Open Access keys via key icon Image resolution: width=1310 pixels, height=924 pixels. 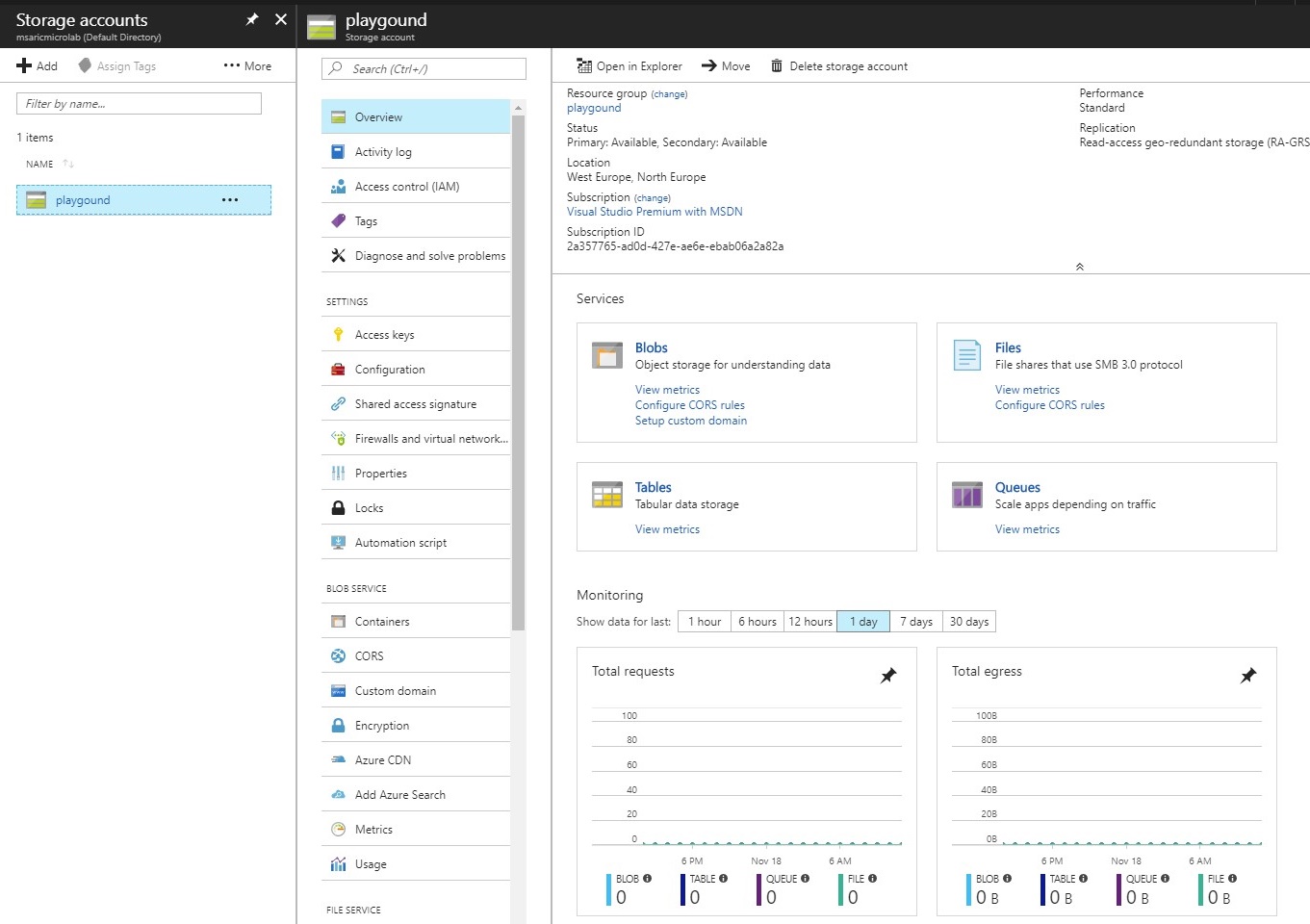click(x=338, y=335)
